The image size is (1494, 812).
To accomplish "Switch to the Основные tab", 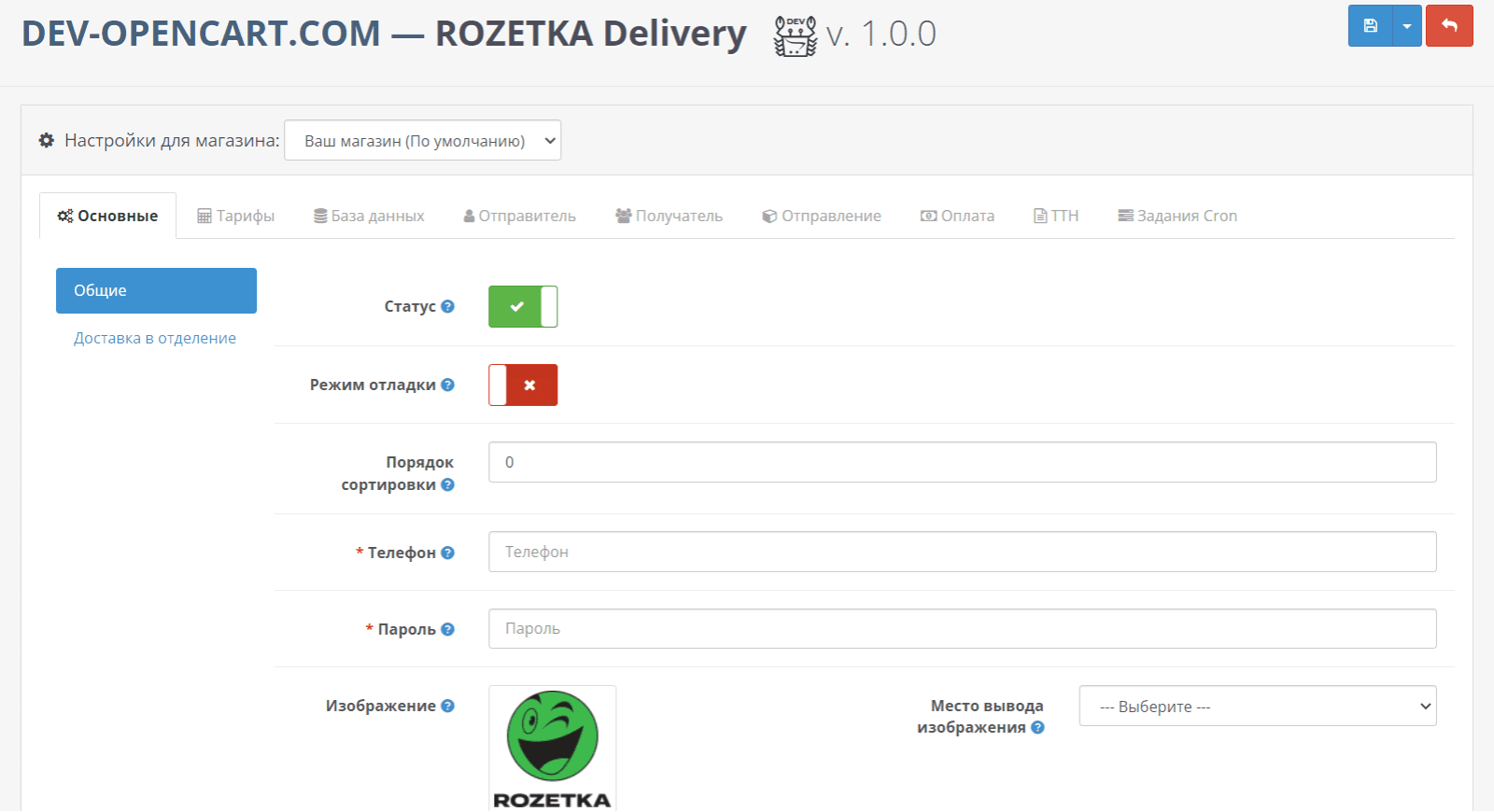I will point(107,216).
